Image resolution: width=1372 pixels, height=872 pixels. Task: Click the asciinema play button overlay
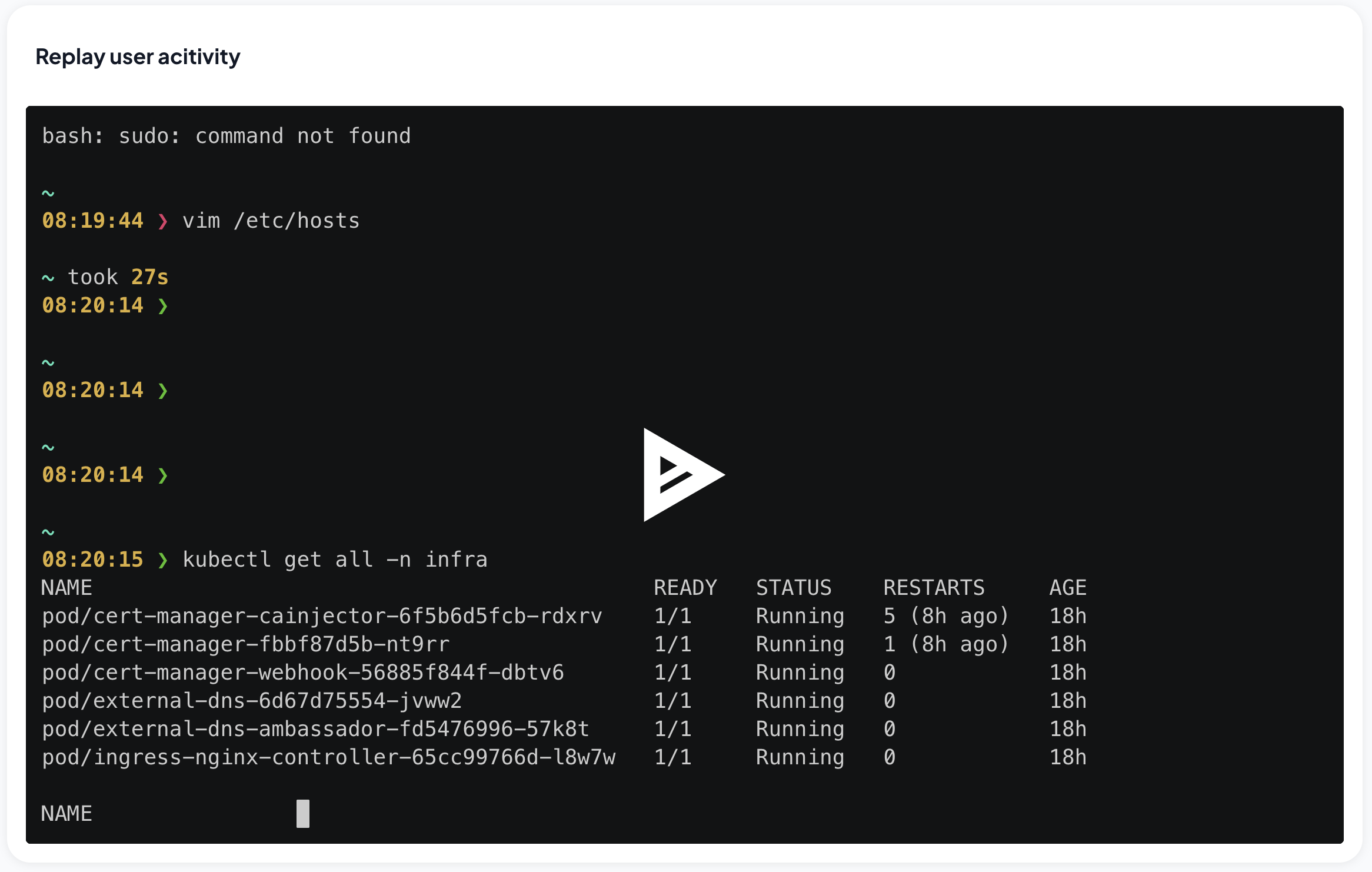(x=683, y=474)
